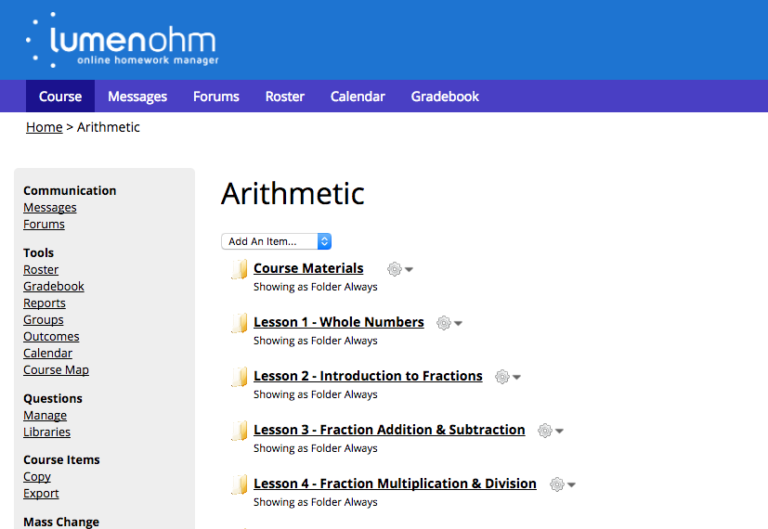Click Export under Course Items
This screenshot has width=768, height=529.
(x=41, y=493)
